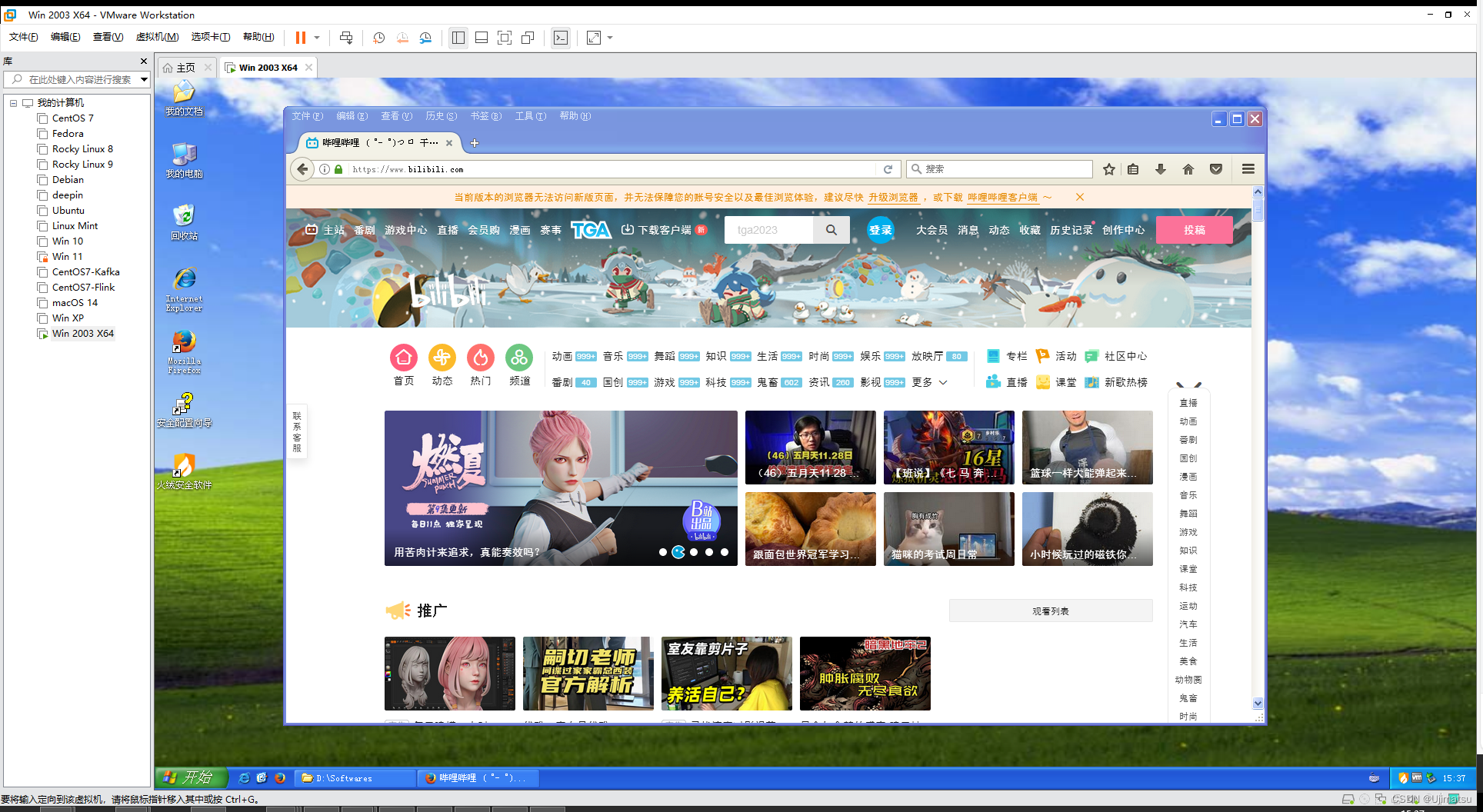Click the site identity lock icon
The width and height of the screenshot is (1483, 812).
(x=338, y=169)
